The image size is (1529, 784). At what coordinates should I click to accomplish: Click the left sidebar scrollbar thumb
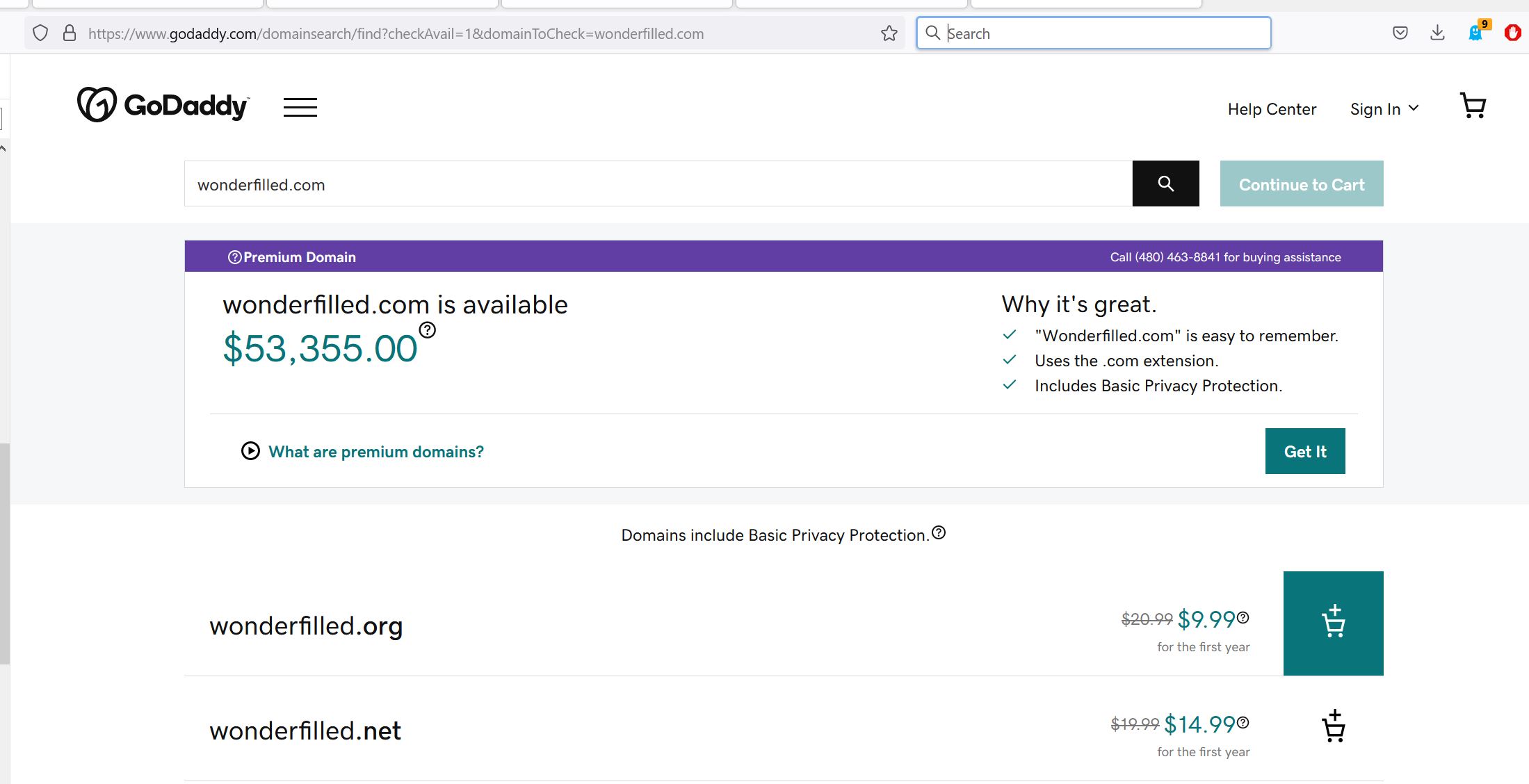[x=5, y=553]
